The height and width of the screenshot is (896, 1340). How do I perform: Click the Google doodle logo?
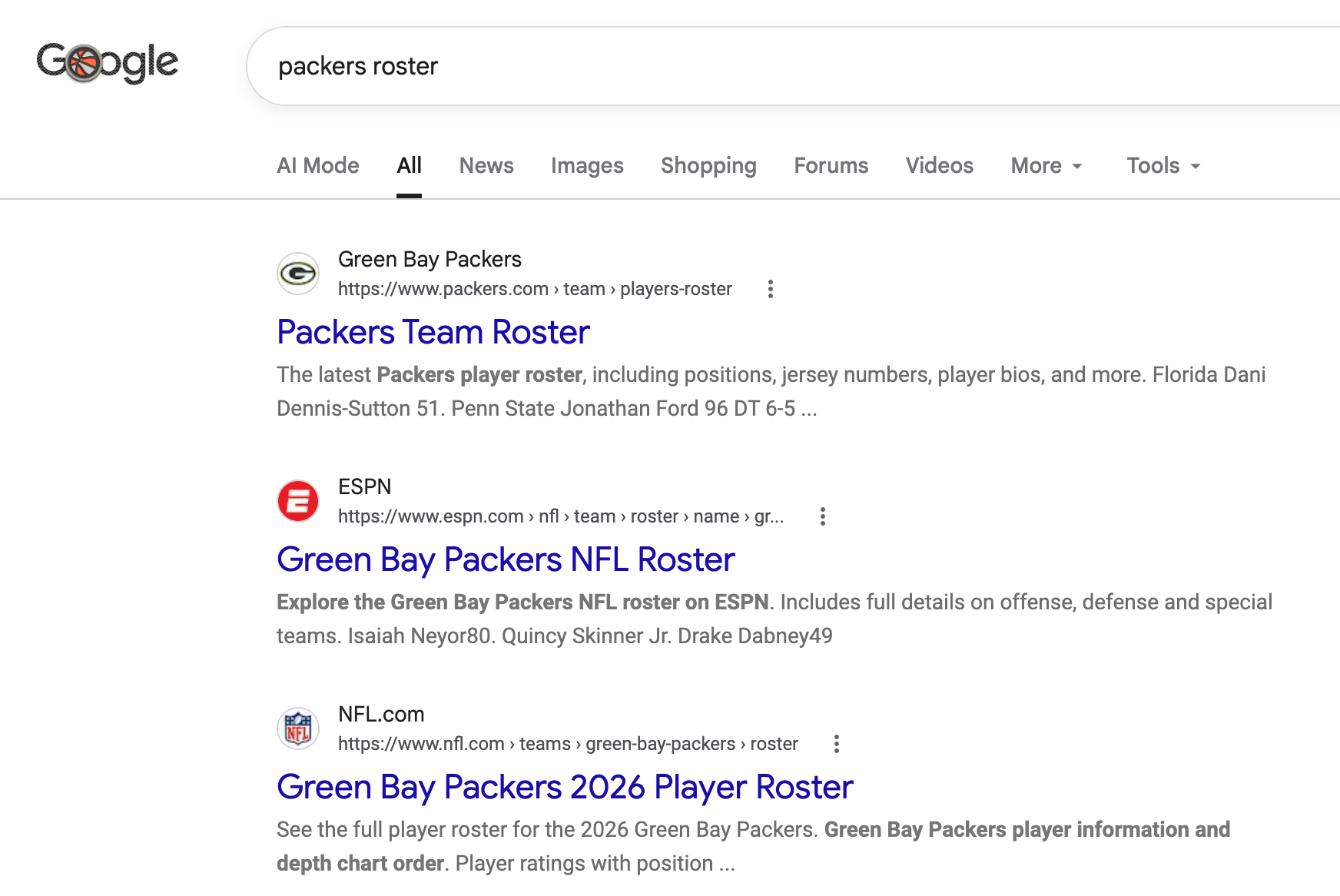pyautogui.click(x=108, y=62)
